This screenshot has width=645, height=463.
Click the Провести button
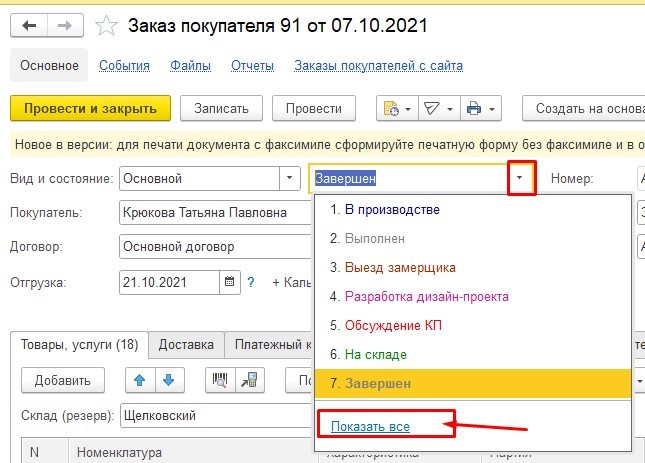coord(314,108)
